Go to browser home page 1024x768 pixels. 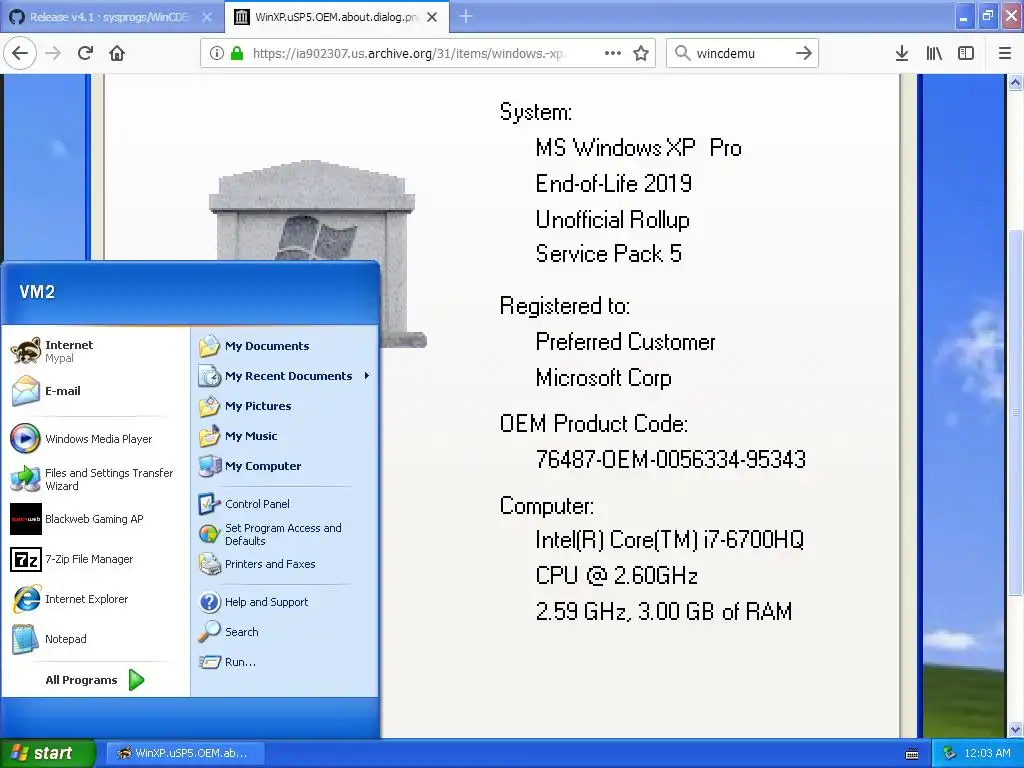[117, 53]
